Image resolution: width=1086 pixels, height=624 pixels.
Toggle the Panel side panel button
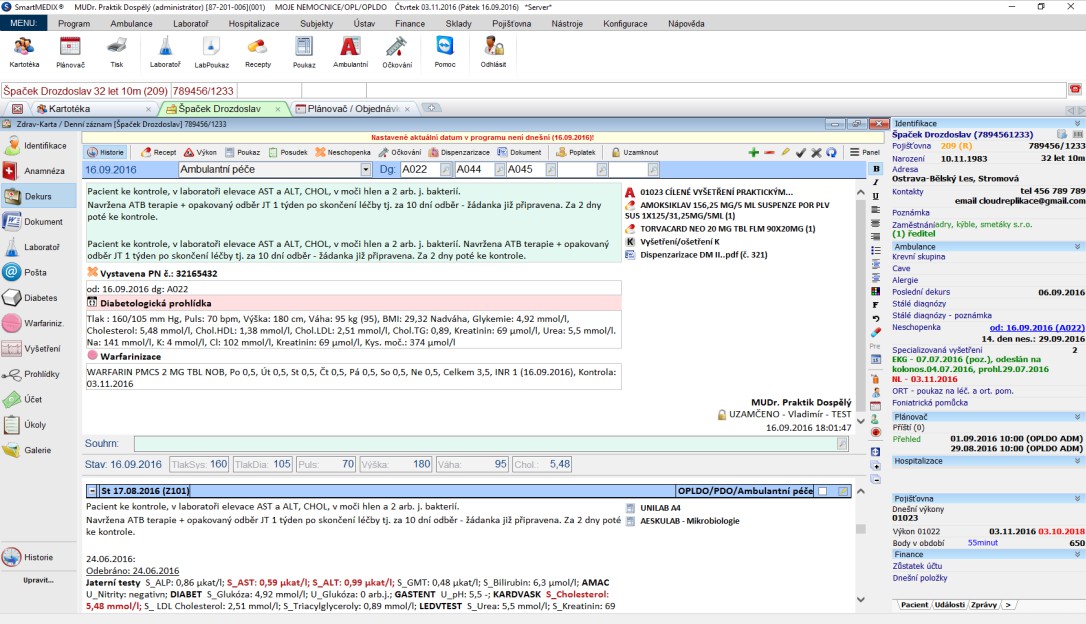coord(864,152)
